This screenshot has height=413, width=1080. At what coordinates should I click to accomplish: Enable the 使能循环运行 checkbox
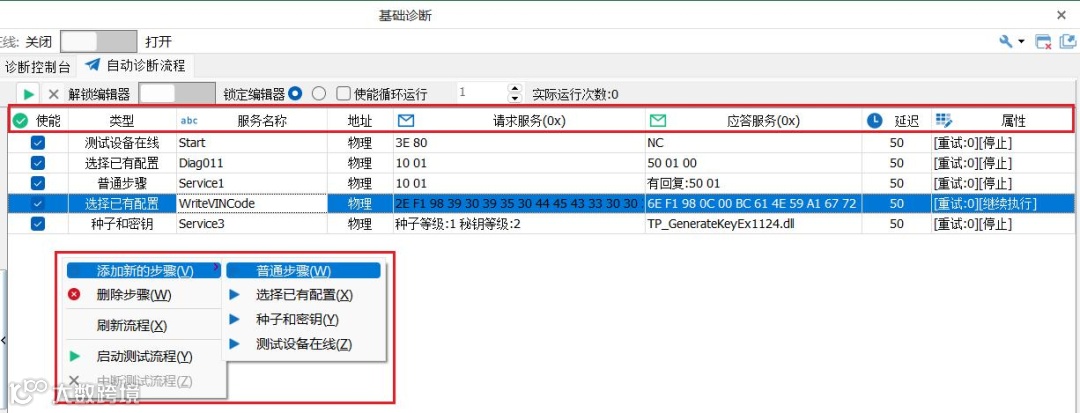click(343, 94)
